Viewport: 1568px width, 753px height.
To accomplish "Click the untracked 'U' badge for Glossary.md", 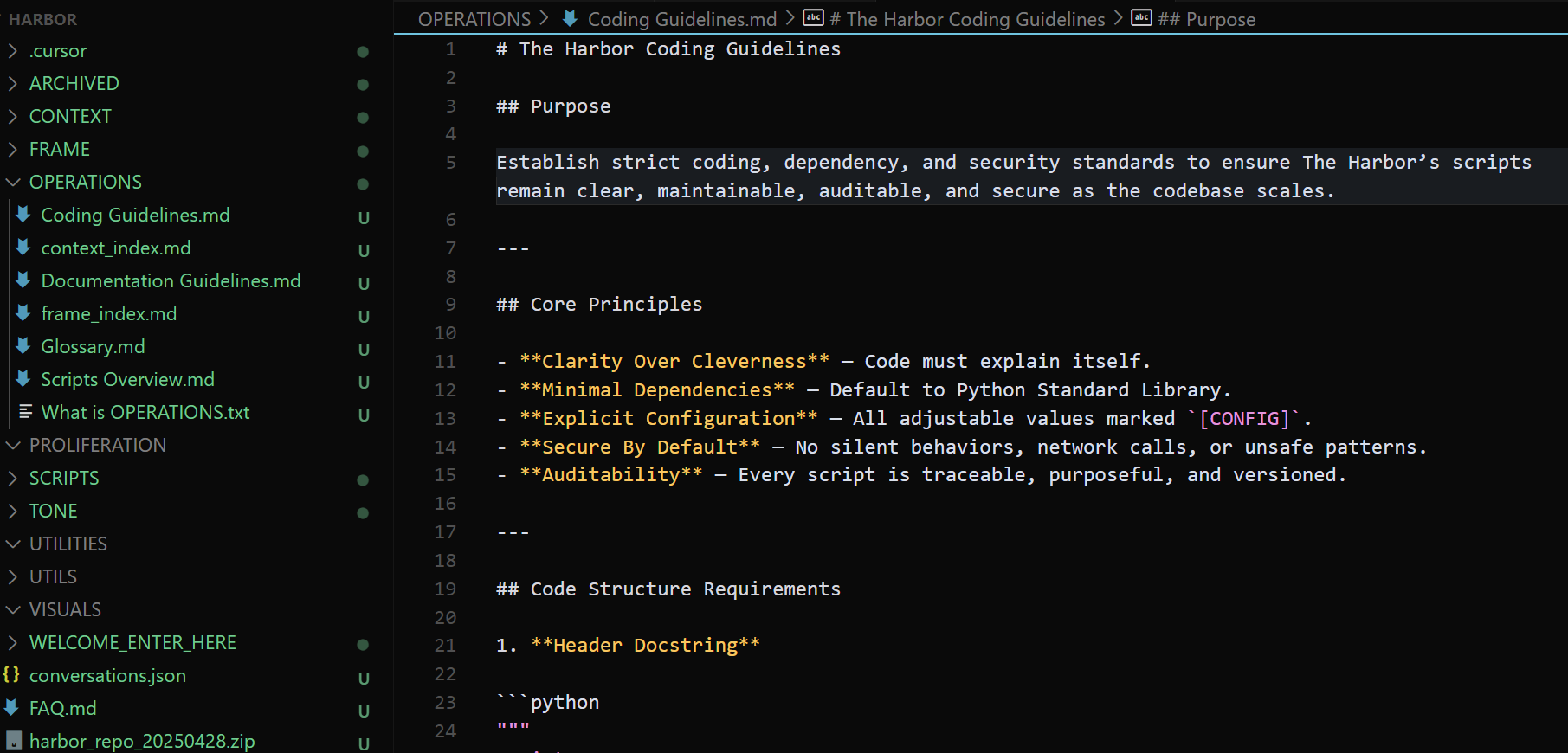I will (364, 349).
